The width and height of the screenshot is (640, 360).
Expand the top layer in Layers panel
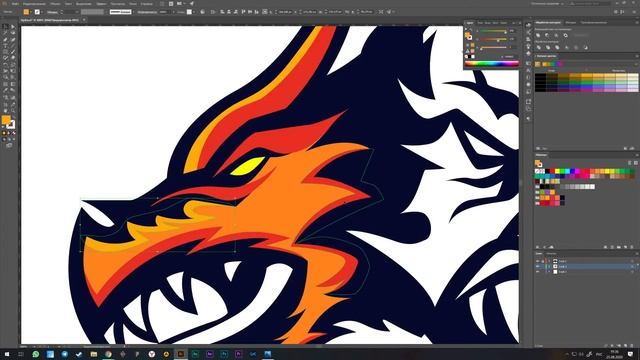(x=549, y=261)
